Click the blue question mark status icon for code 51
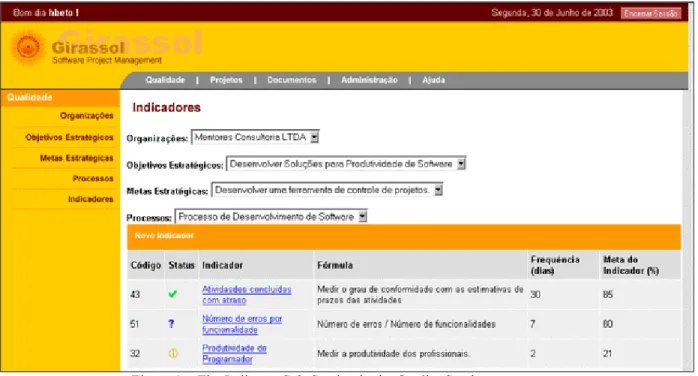Viewport: 698px width, 376px height. [x=171, y=324]
